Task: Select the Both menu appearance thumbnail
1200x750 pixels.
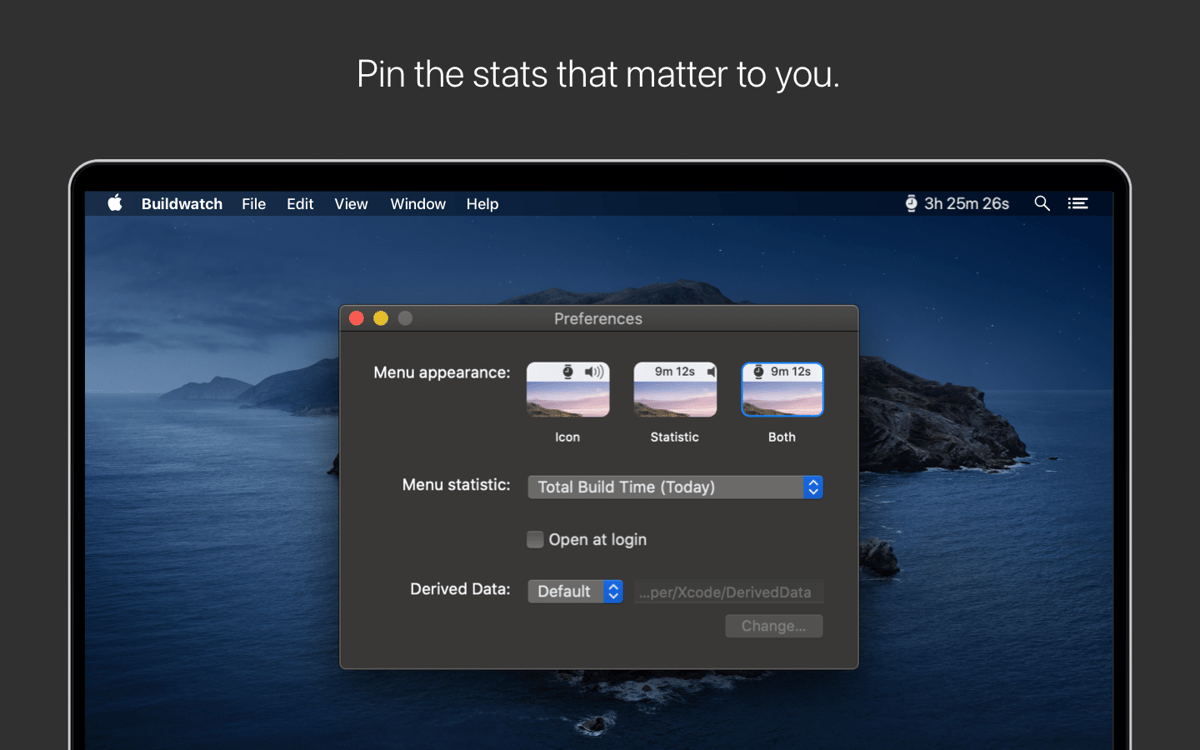Action: pyautogui.click(x=782, y=388)
